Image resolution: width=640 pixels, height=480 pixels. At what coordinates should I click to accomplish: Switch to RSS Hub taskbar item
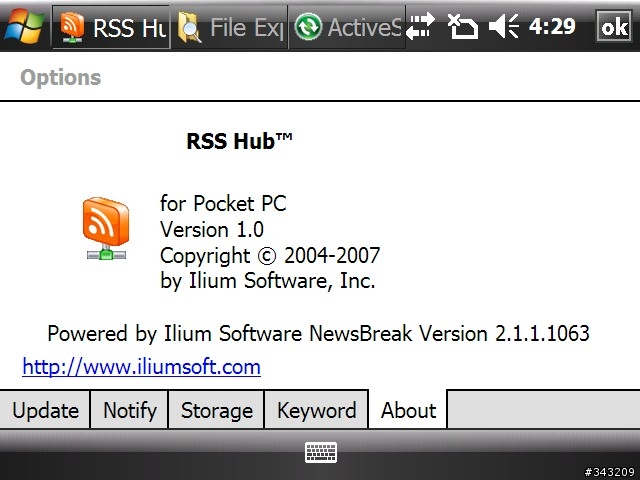tap(111, 27)
